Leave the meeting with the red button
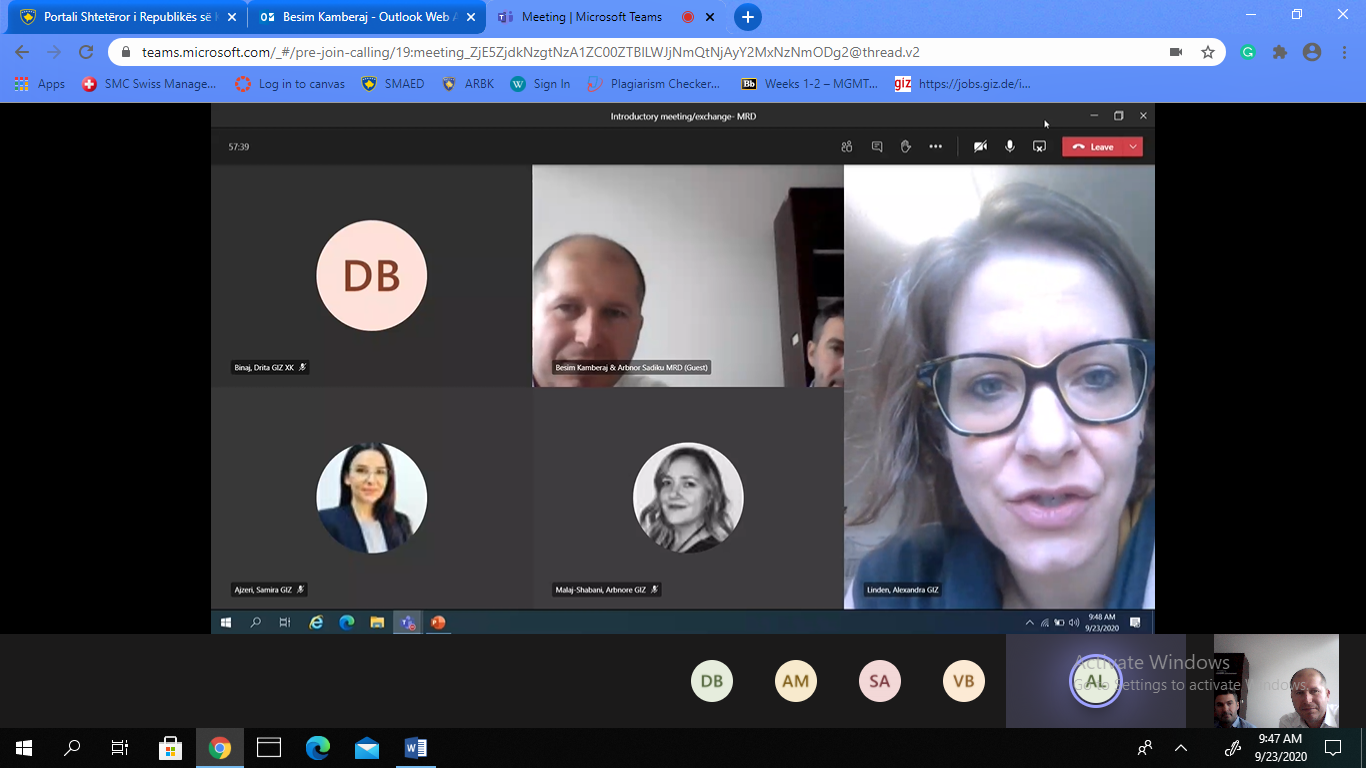1366x768 pixels. [x=1093, y=147]
